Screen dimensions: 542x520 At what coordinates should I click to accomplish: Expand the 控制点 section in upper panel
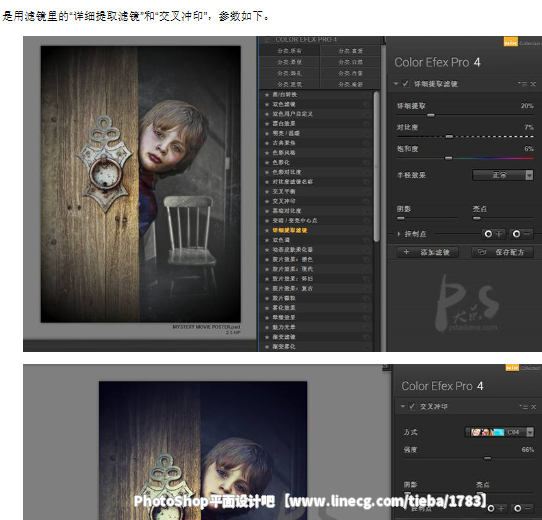(x=399, y=234)
